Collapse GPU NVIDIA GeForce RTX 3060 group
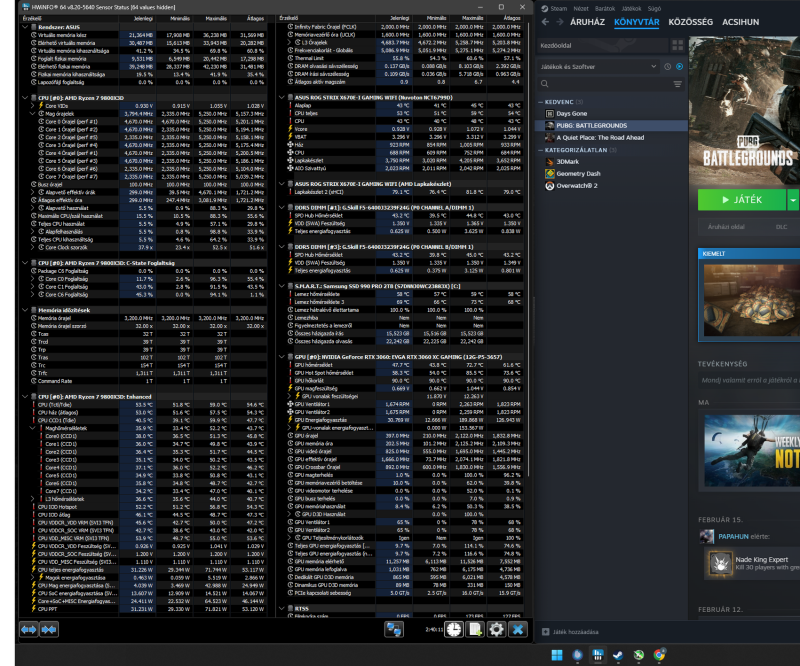The width and height of the screenshot is (800, 666). tap(281, 357)
